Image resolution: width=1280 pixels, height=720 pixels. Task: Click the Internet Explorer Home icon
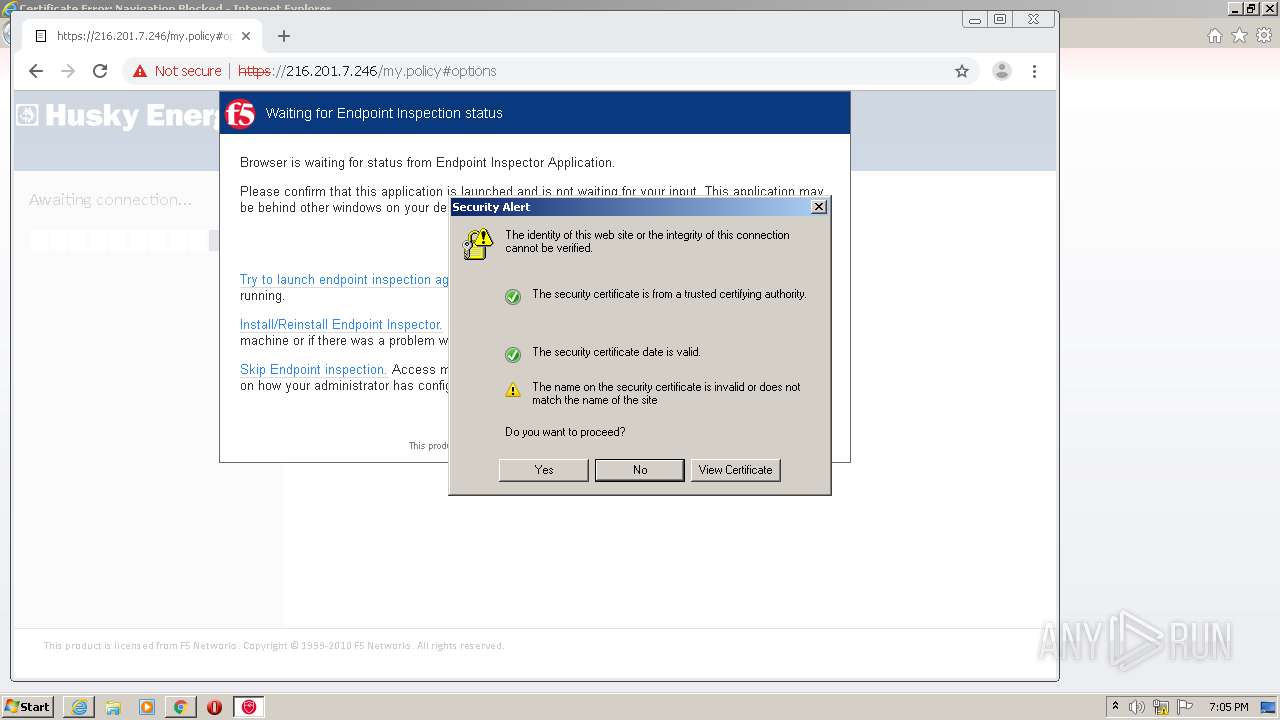coord(1214,36)
